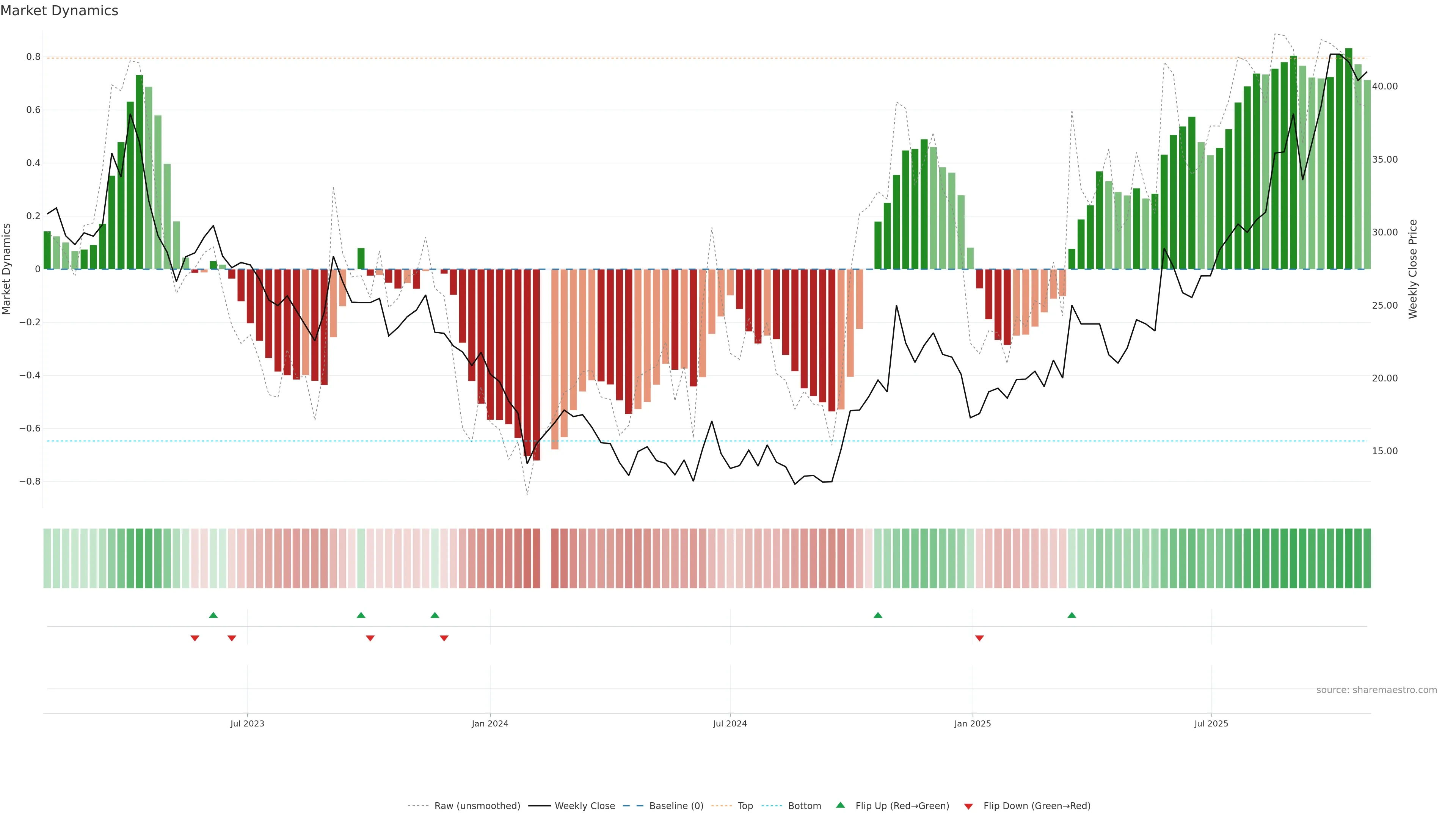Click the Bottom legend label

coord(804,806)
